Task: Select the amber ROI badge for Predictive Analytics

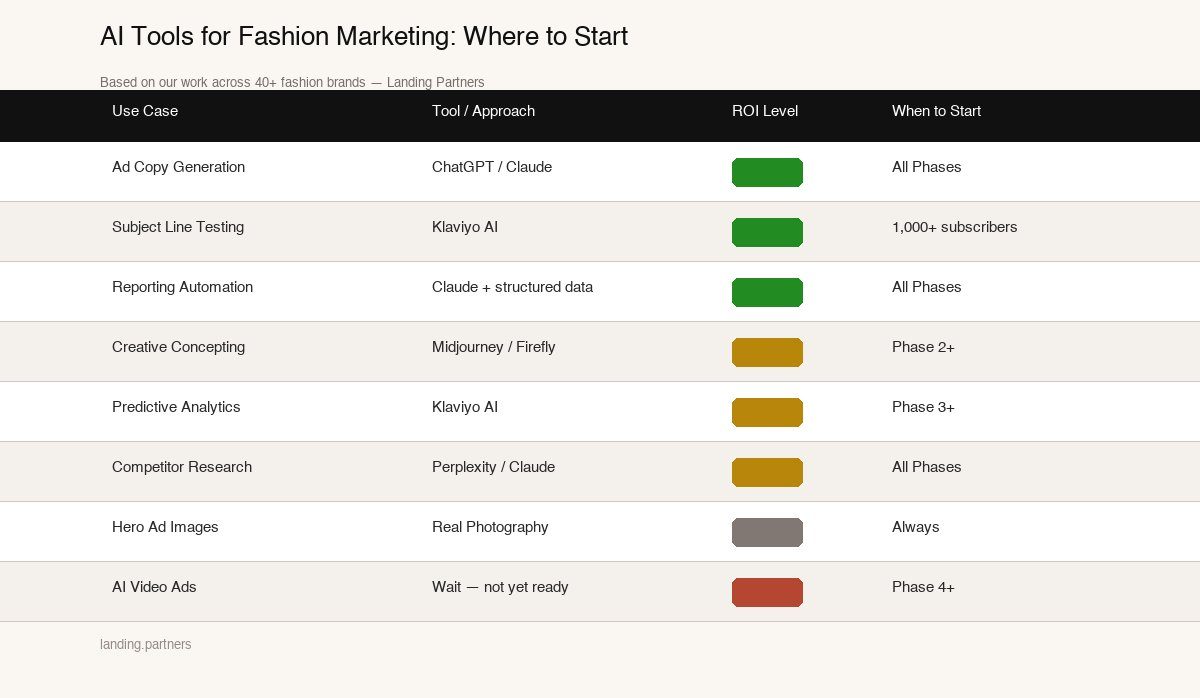Action: [x=767, y=412]
